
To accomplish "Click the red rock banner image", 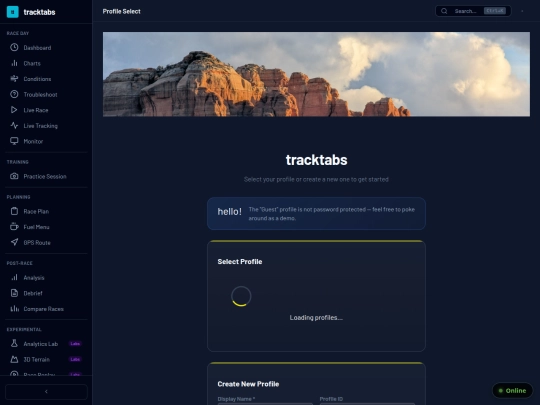I will coord(316,74).
